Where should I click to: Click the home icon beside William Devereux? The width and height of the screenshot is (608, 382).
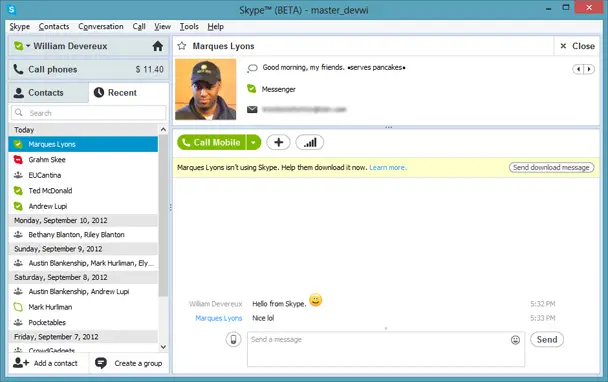pyautogui.click(x=157, y=46)
